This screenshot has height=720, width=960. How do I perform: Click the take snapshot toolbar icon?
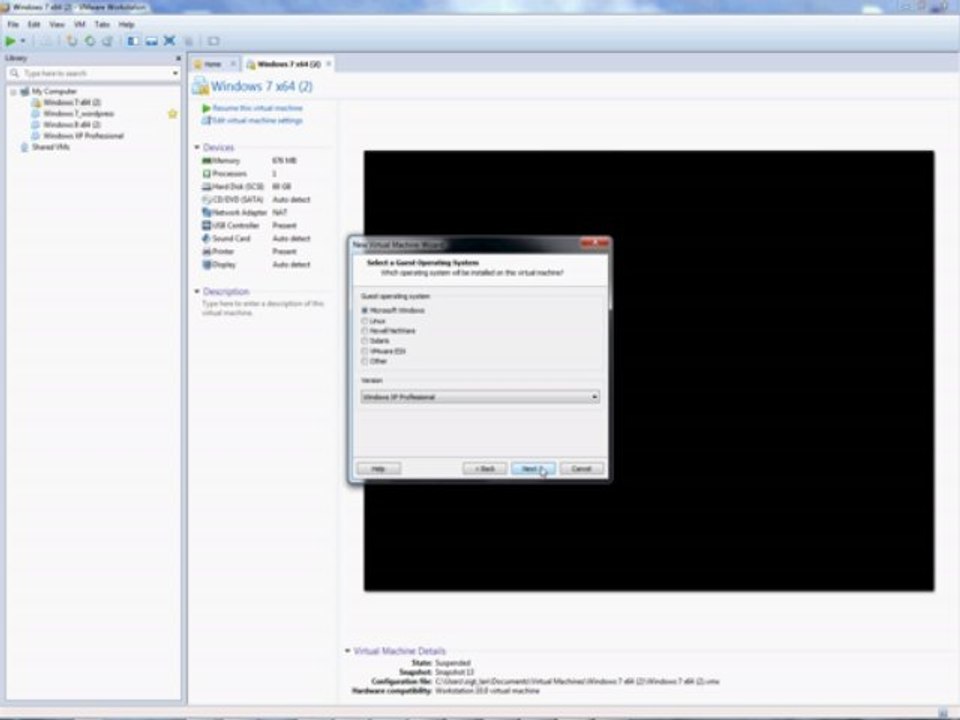[x=72, y=41]
